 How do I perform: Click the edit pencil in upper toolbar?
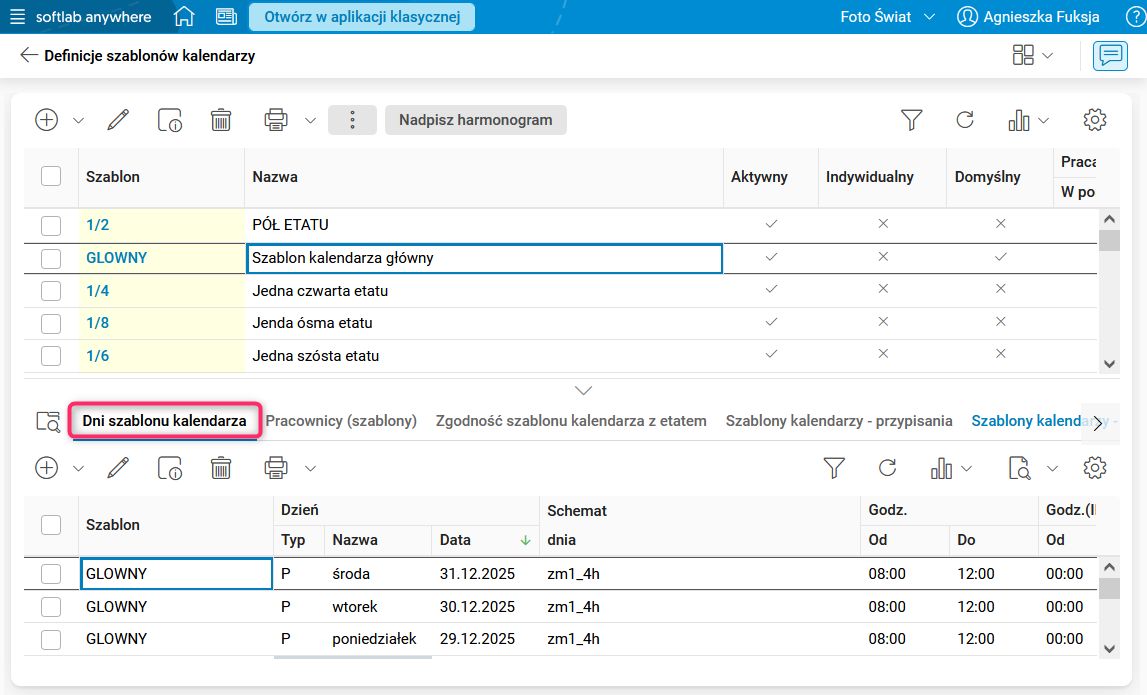pos(118,120)
